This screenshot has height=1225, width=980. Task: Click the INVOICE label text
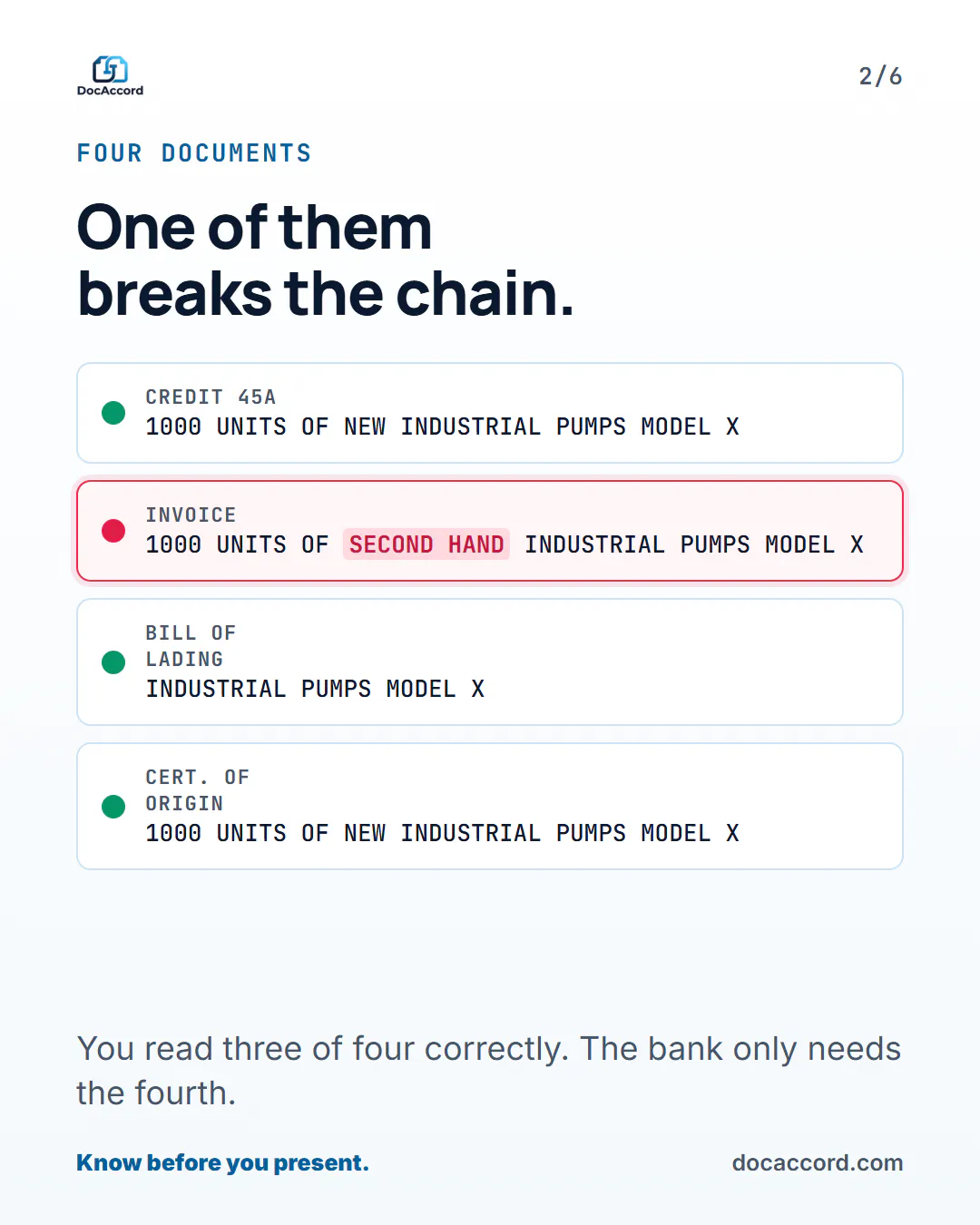[191, 515]
